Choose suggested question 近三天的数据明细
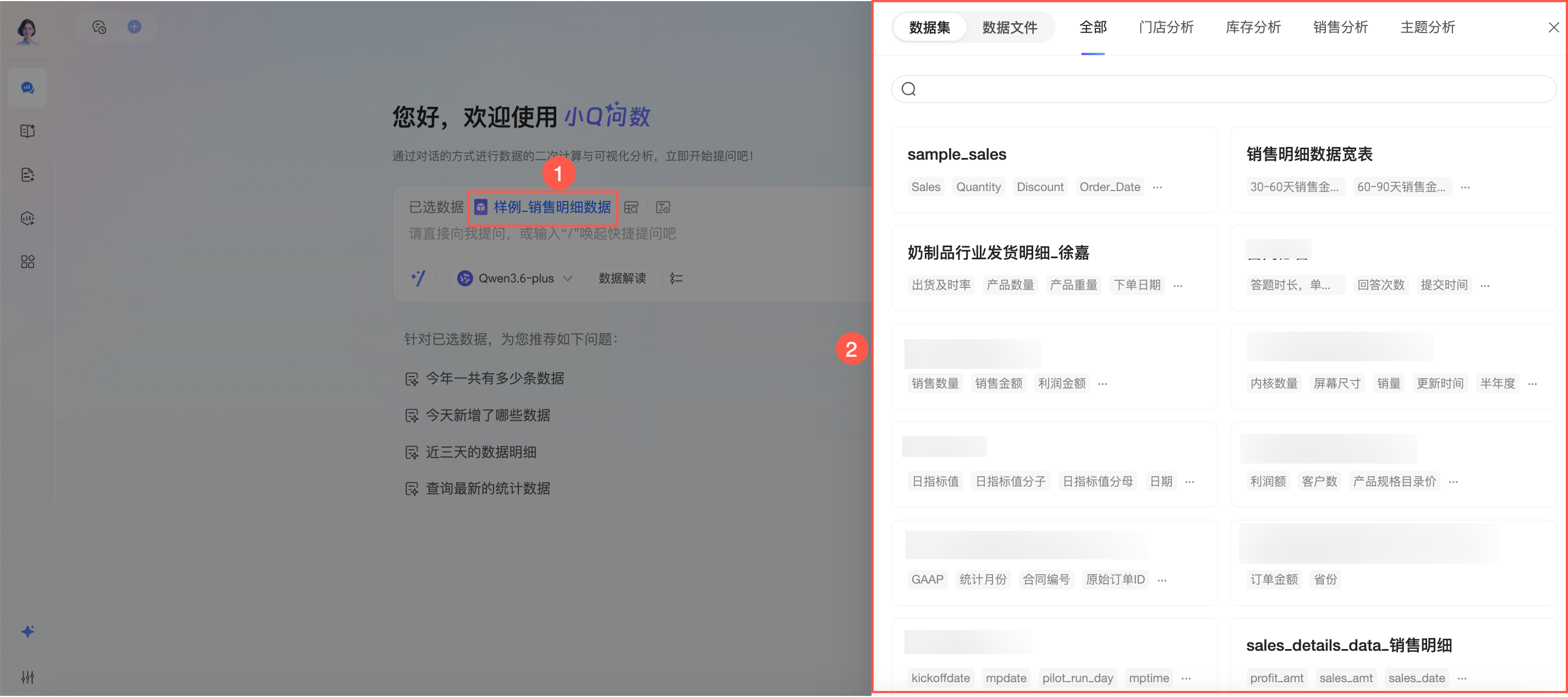This screenshot has height=697, width=1568. 481,453
